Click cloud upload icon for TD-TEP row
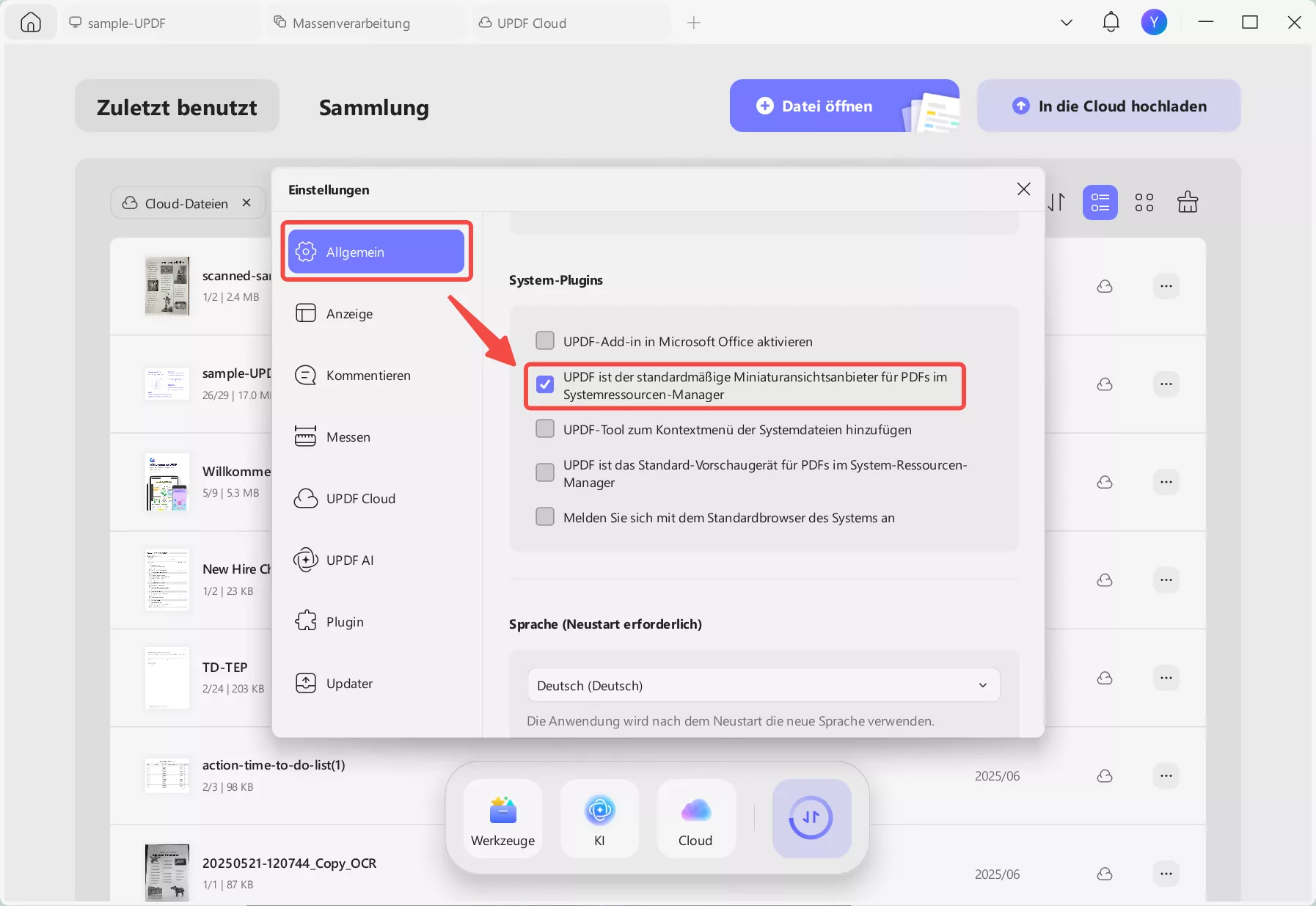 pyautogui.click(x=1105, y=677)
